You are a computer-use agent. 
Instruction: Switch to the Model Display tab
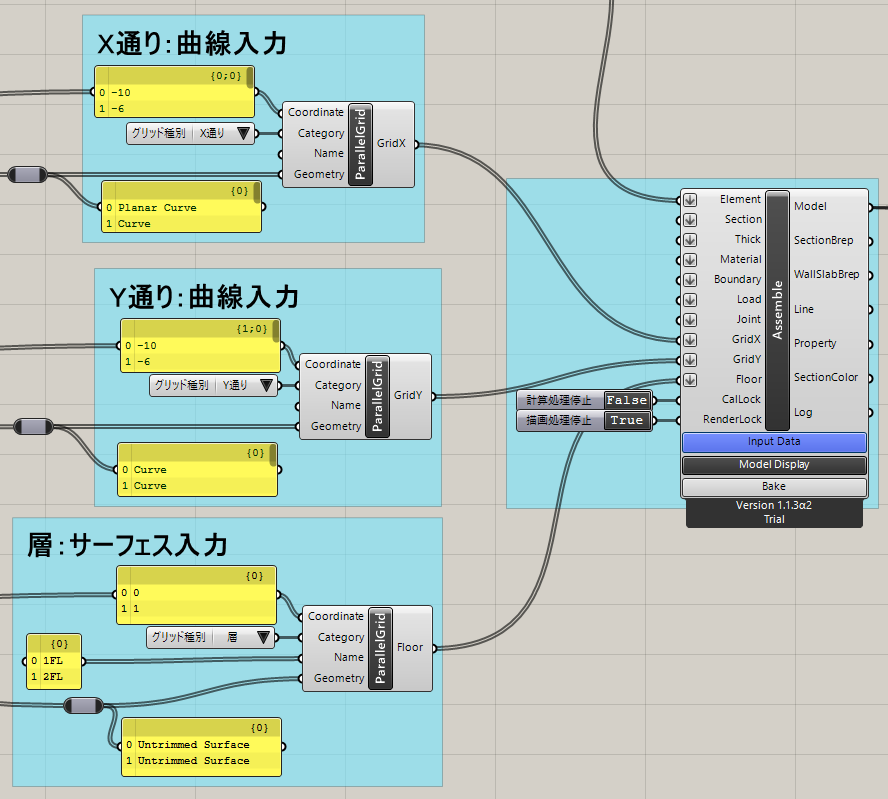pos(774,465)
